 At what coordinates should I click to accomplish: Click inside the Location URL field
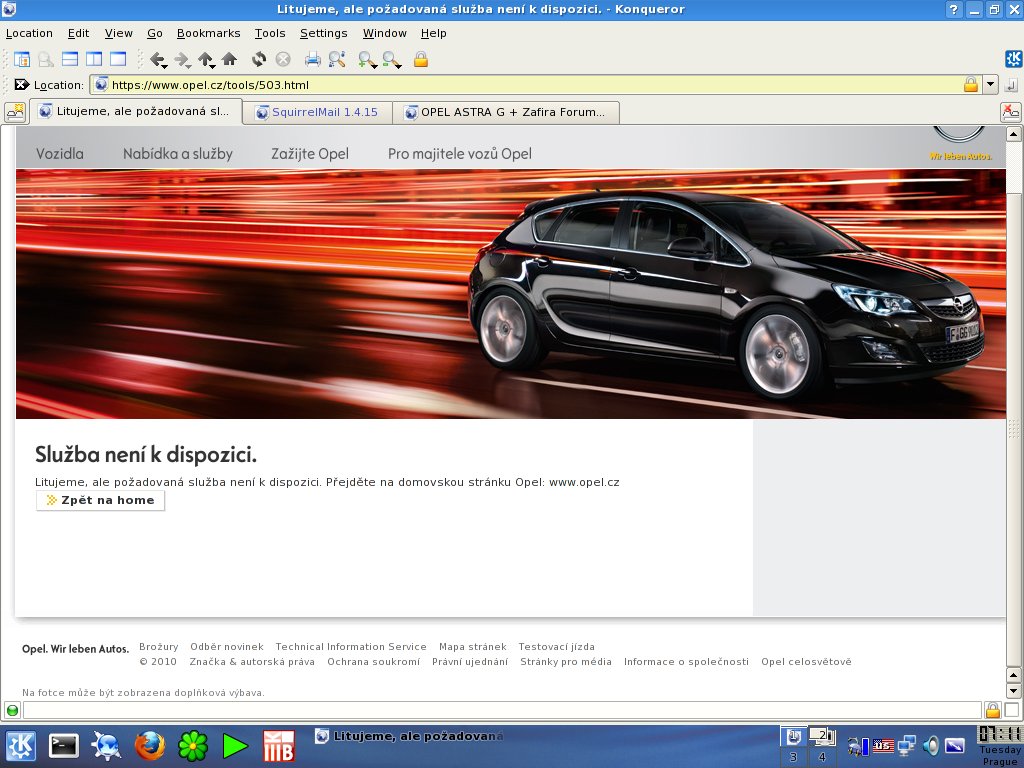[x=530, y=85]
